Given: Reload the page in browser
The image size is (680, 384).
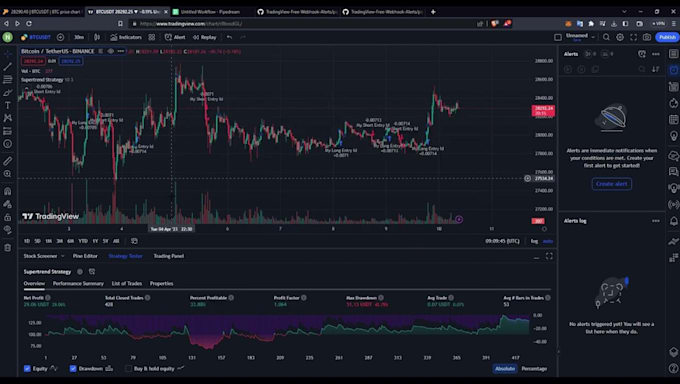Looking at the screenshot, I should [x=29, y=23].
